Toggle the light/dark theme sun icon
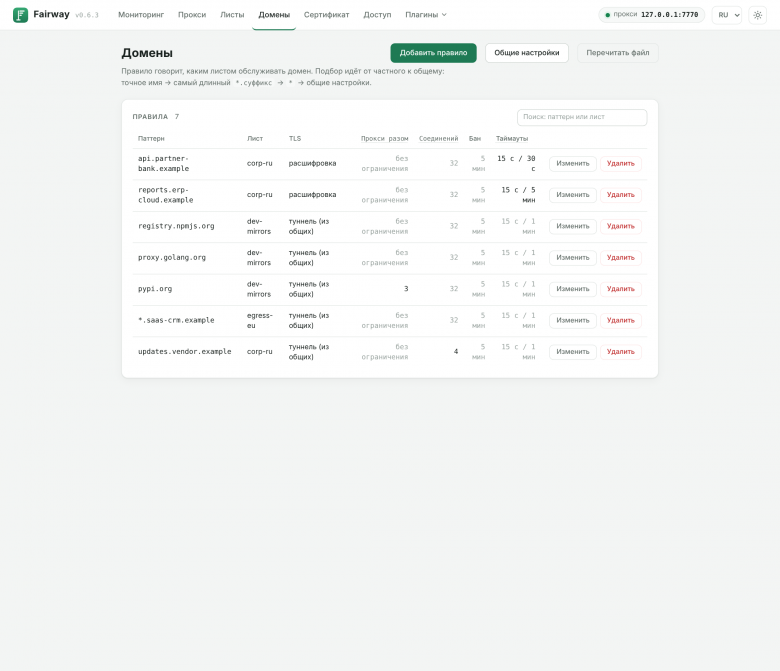 click(757, 15)
